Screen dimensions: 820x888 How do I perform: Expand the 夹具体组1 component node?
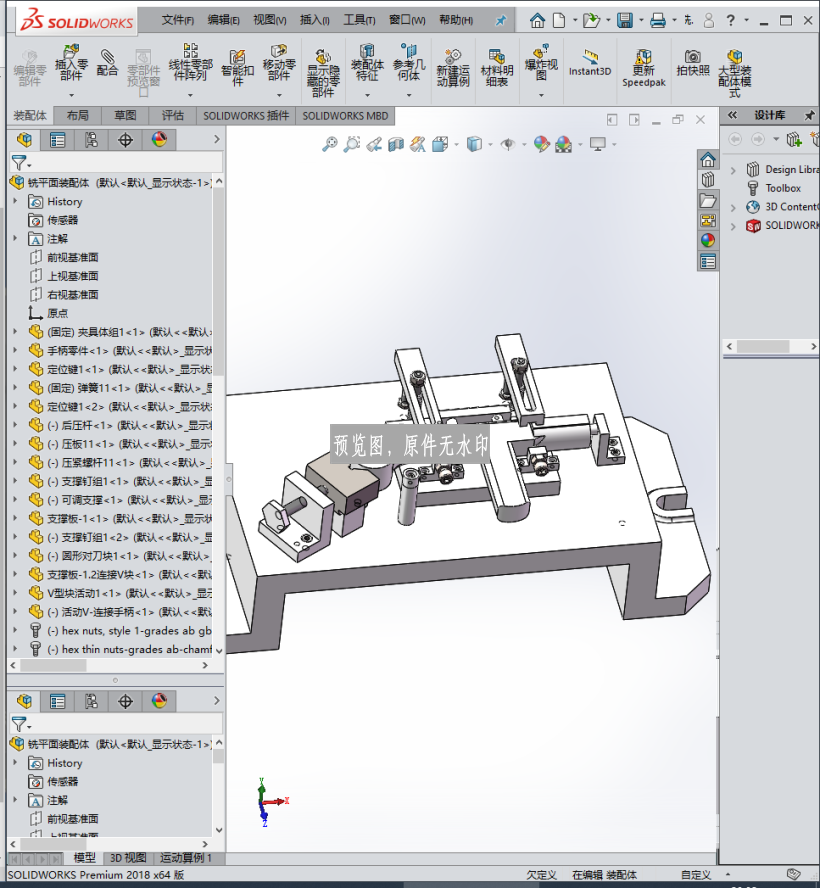click(15, 331)
